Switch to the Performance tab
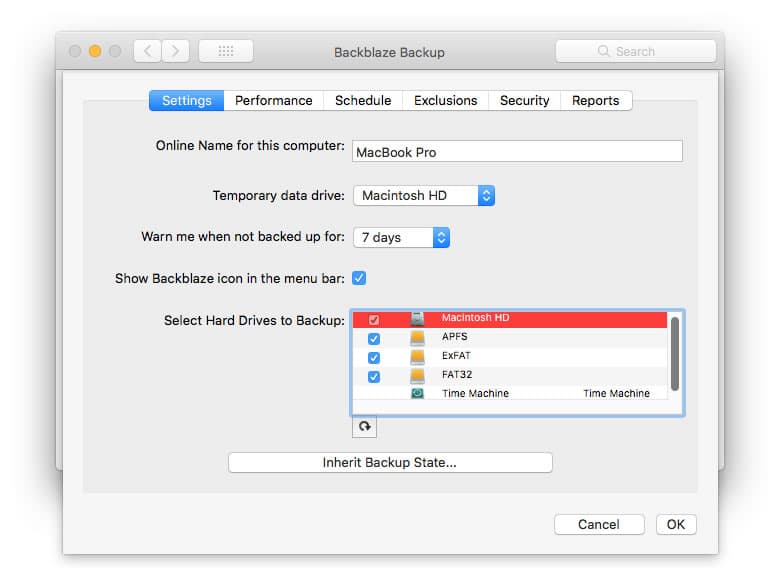The width and height of the screenshot is (780, 575). coord(274,100)
